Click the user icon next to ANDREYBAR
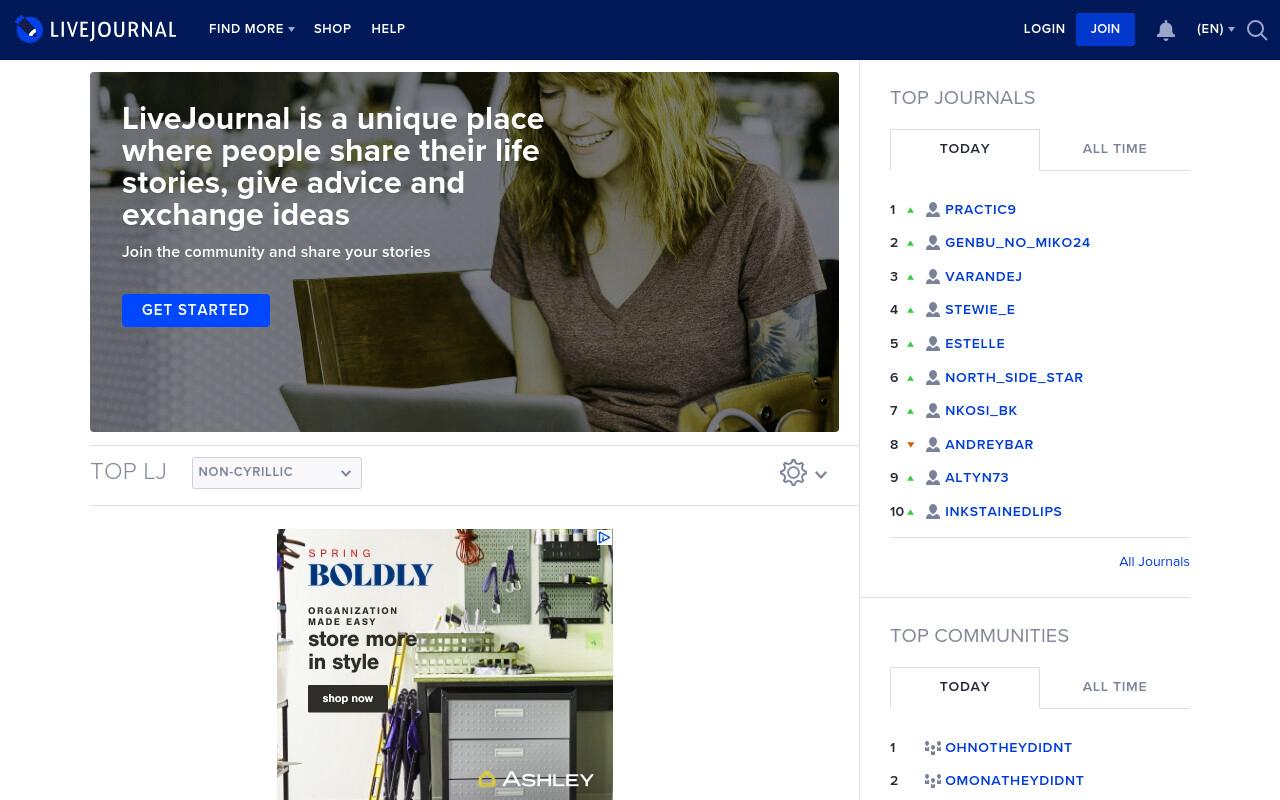This screenshot has width=1280, height=800. [933, 445]
